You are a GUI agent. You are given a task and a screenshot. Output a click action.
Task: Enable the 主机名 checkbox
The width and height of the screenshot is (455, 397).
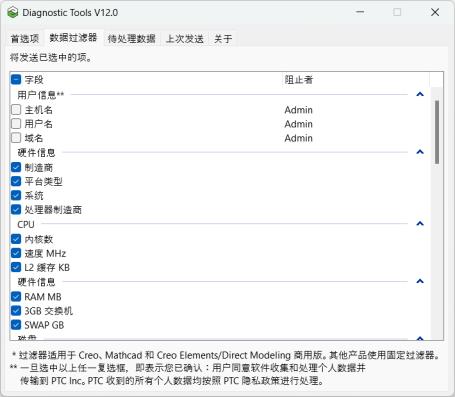pyautogui.click(x=16, y=110)
